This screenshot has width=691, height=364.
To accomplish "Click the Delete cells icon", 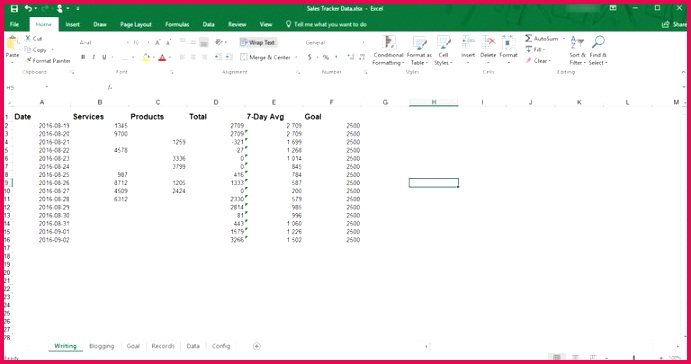I will click(488, 43).
